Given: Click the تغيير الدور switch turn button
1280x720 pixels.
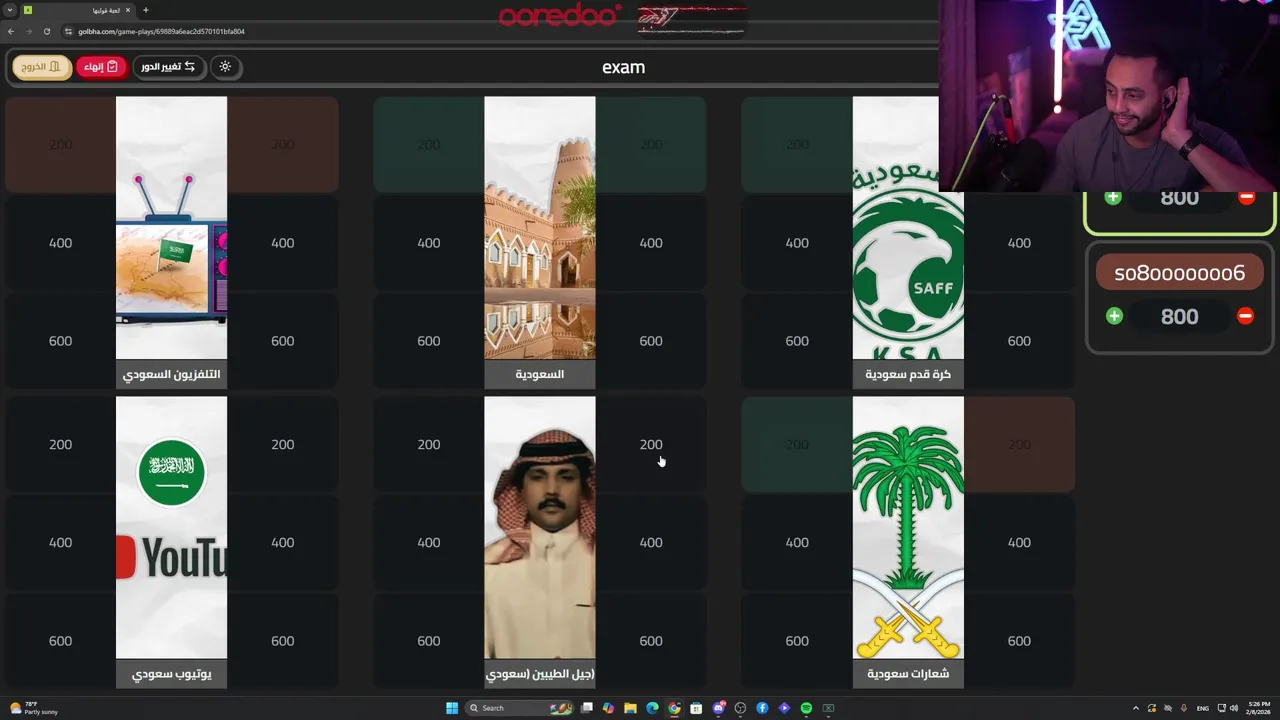Looking at the screenshot, I should 169,67.
